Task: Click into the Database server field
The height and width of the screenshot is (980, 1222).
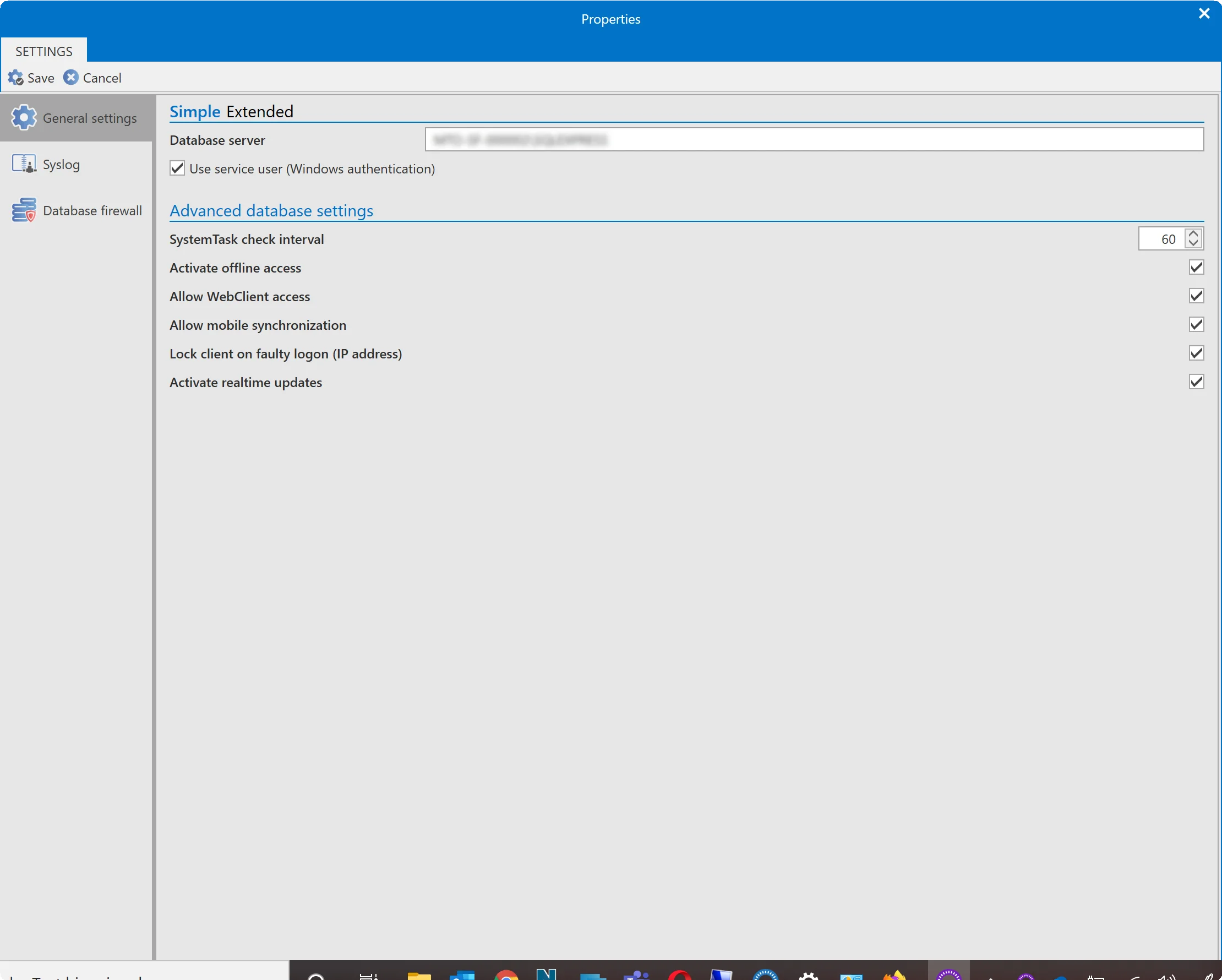Action: click(814, 139)
